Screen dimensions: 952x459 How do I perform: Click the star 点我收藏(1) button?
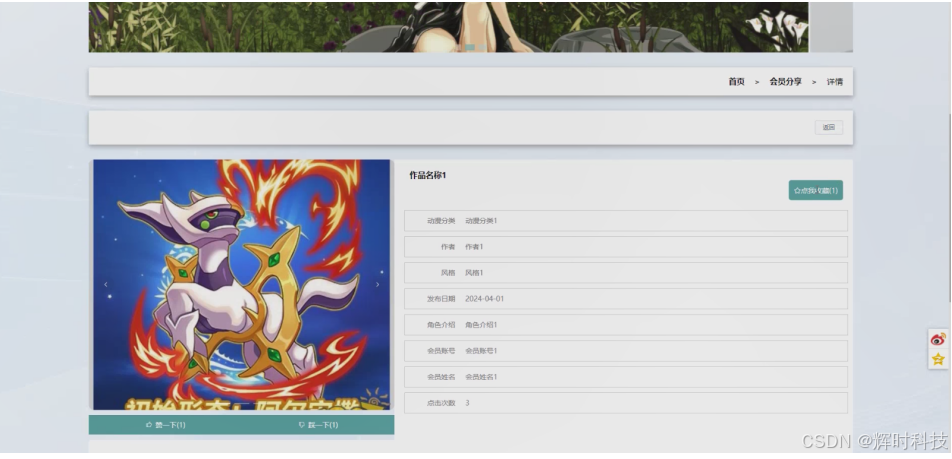(815, 190)
